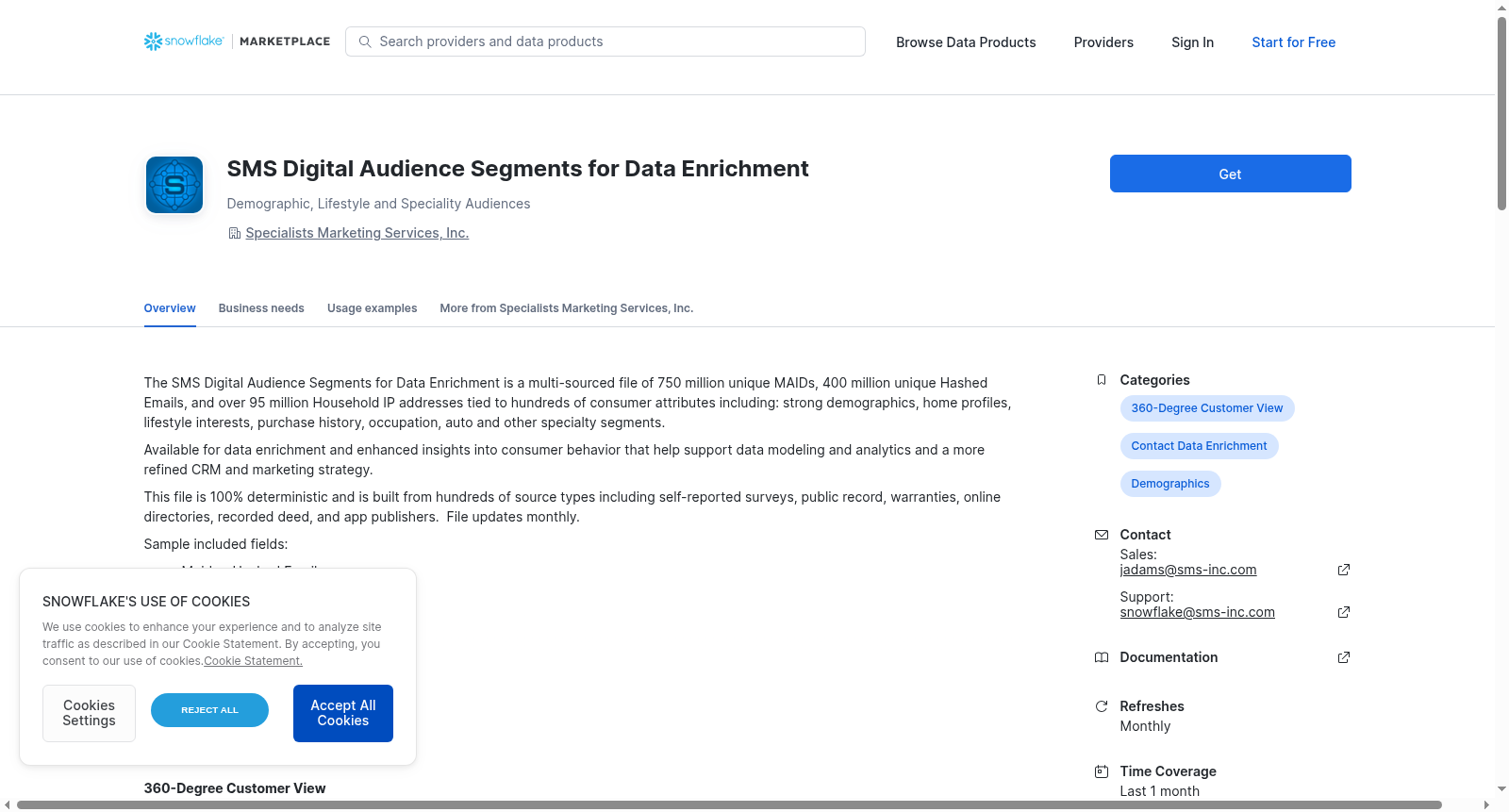
Task: Switch to the Business needs tab
Action: click(x=261, y=308)
